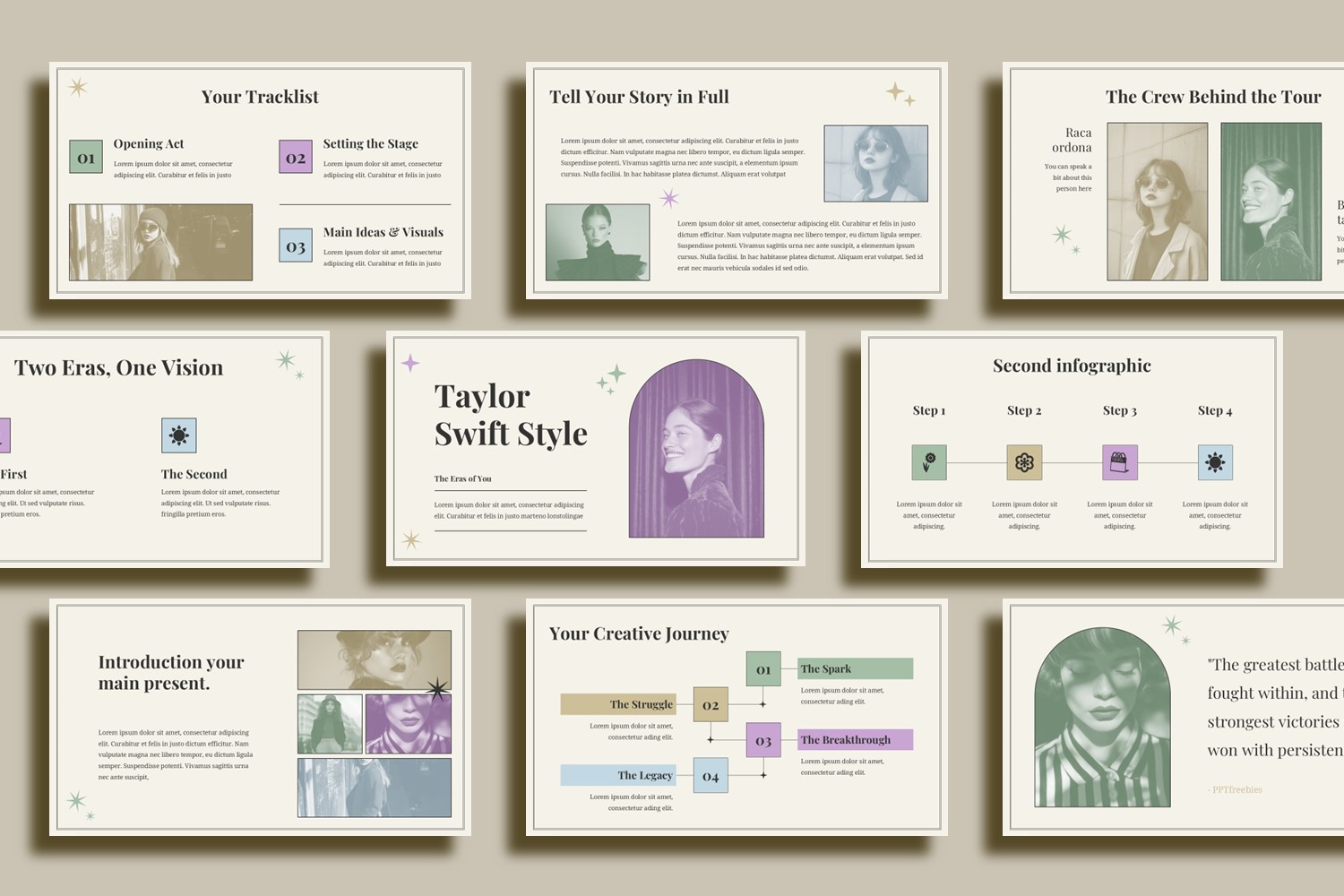Click the Introduction your main present heading

pyautogui.click(x=171, y=673)
